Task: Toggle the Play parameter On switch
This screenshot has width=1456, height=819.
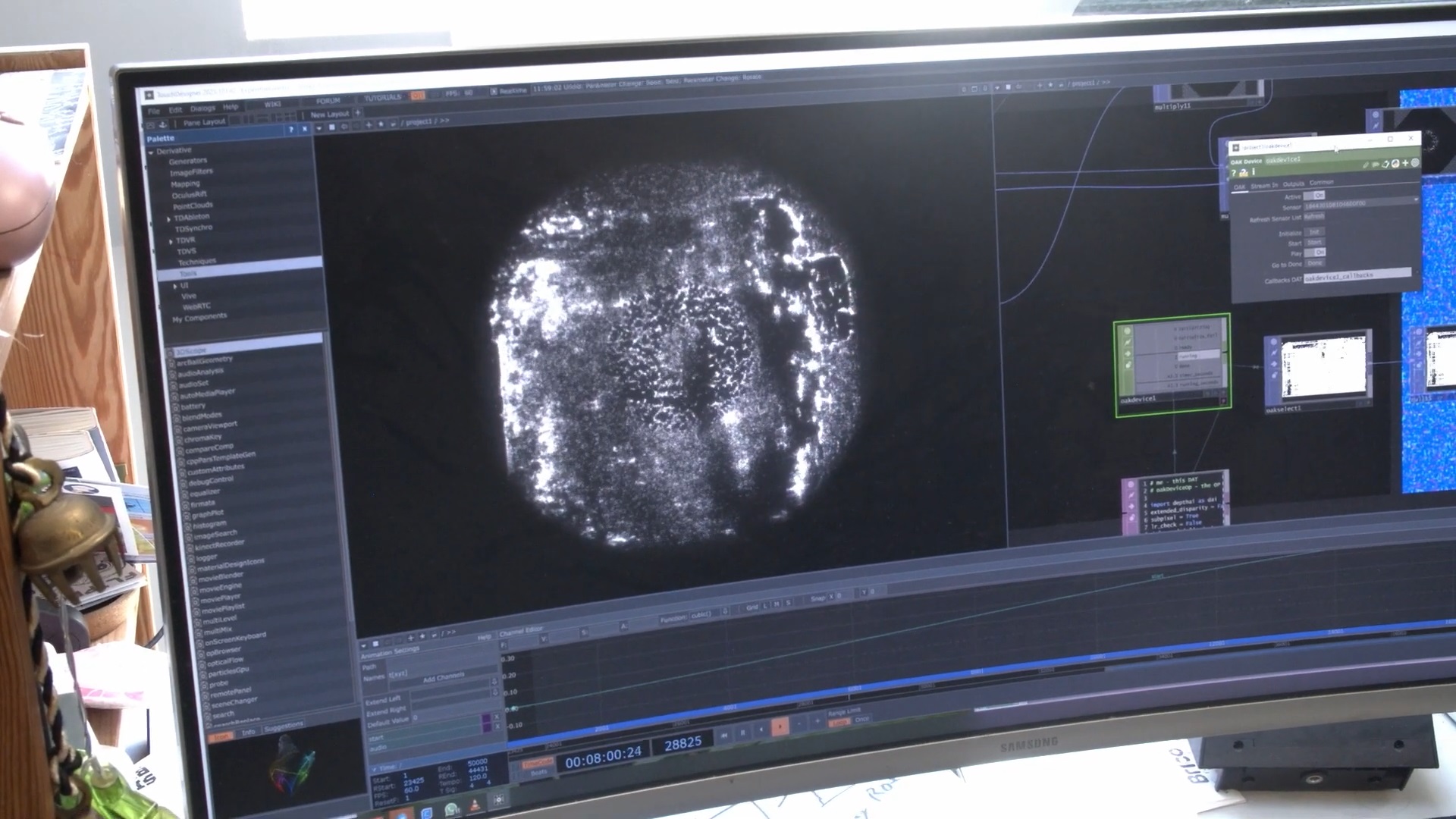Action: tap(1315, 253)
